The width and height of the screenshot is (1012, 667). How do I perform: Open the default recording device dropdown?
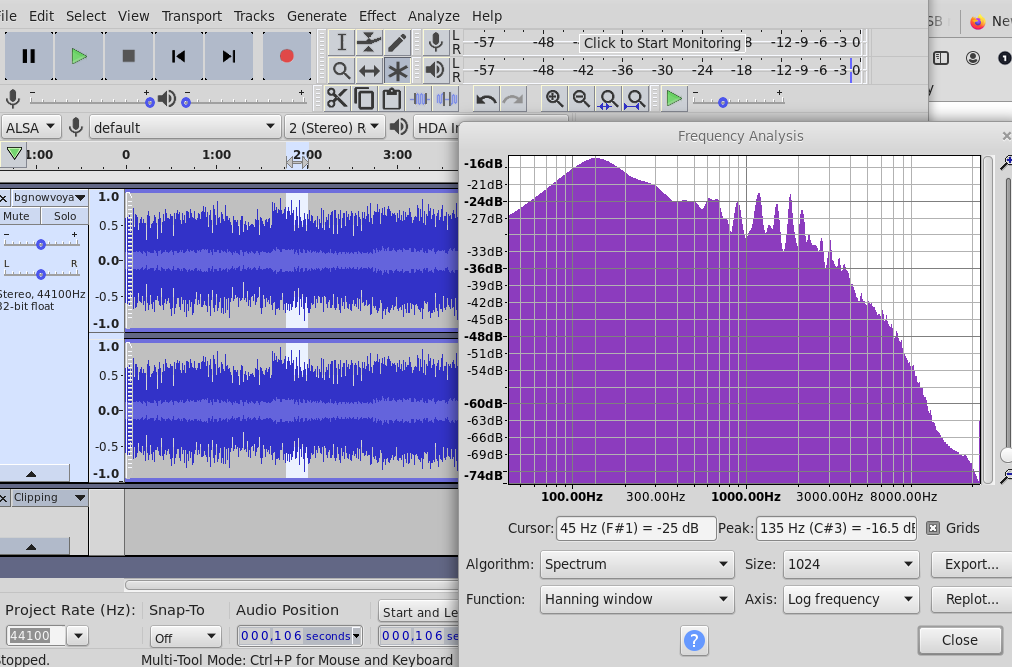(185, 127)
